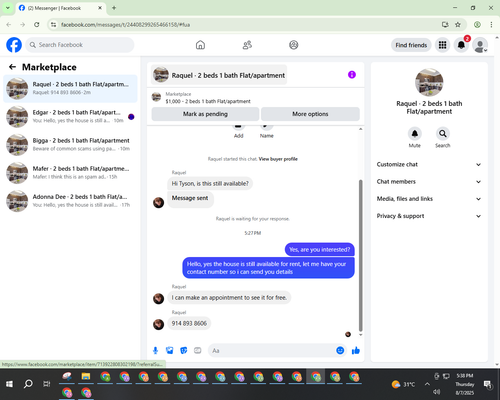500x400 pixels.
Task: Attach a photo using the image icon
Action: 170,350
